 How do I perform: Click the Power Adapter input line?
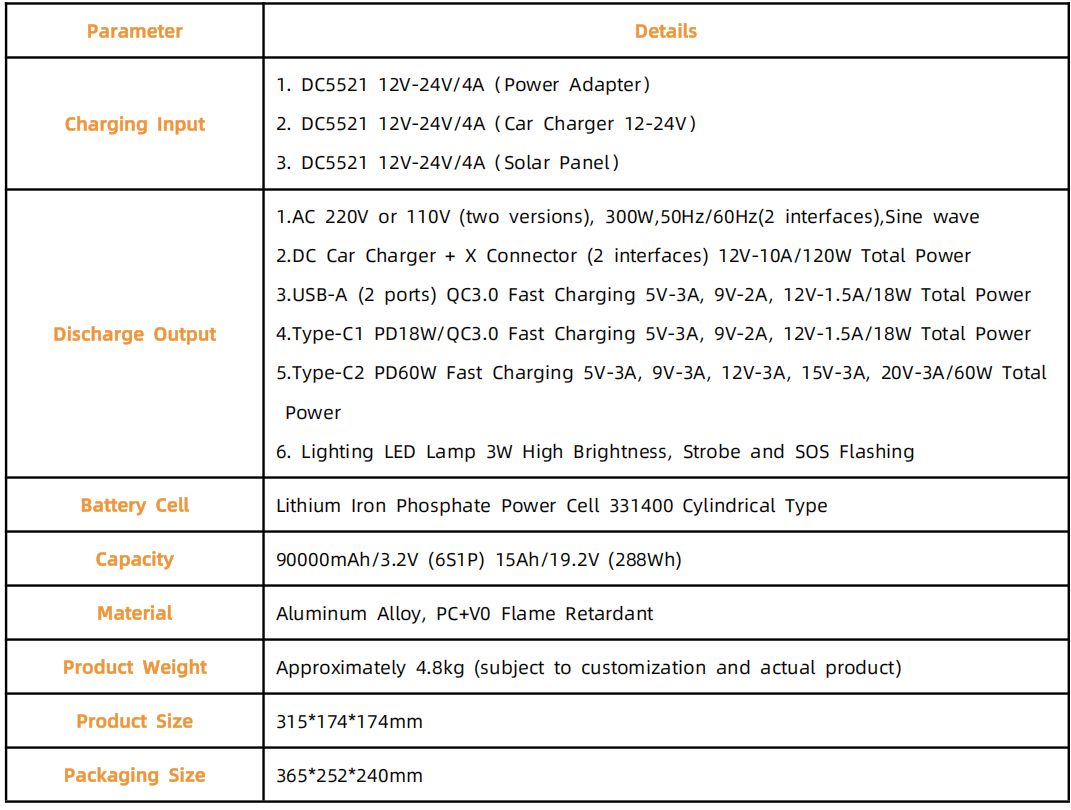coord(463,85)
